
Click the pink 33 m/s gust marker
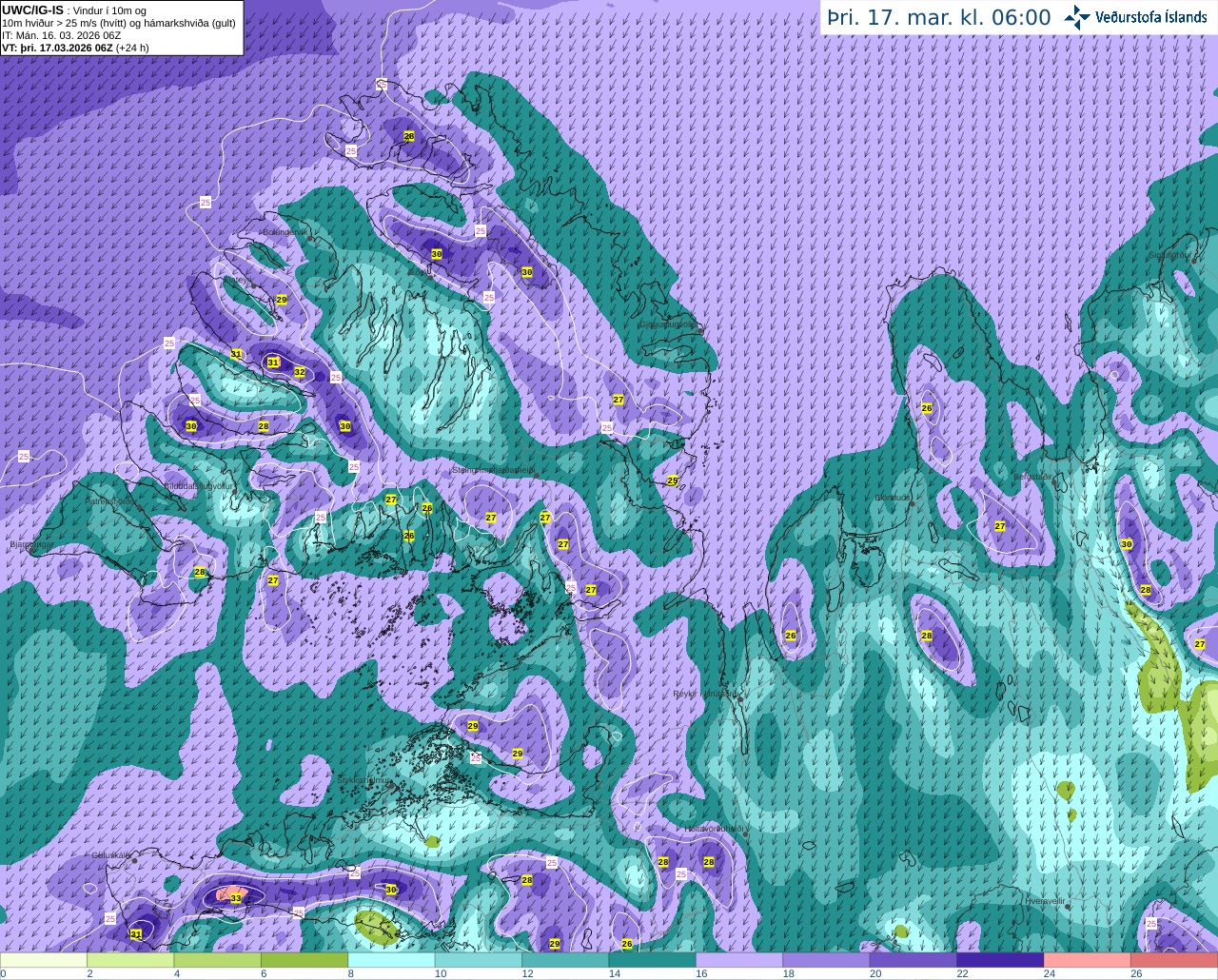tap(235, 897)
